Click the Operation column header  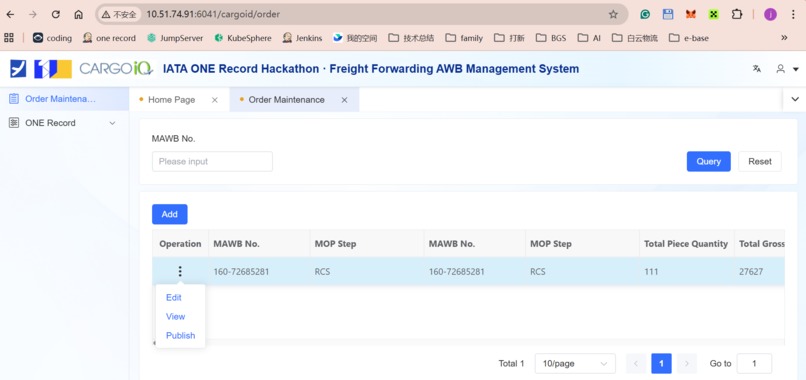(x=180, y=244)
